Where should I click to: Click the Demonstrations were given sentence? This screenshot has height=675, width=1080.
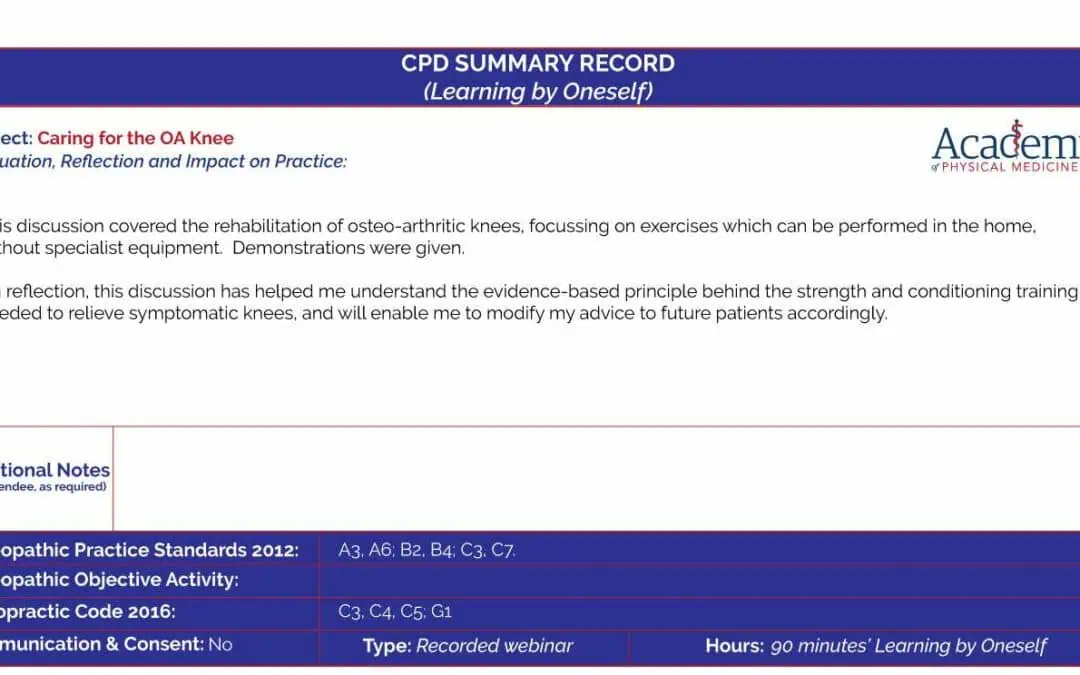(349, 248)
